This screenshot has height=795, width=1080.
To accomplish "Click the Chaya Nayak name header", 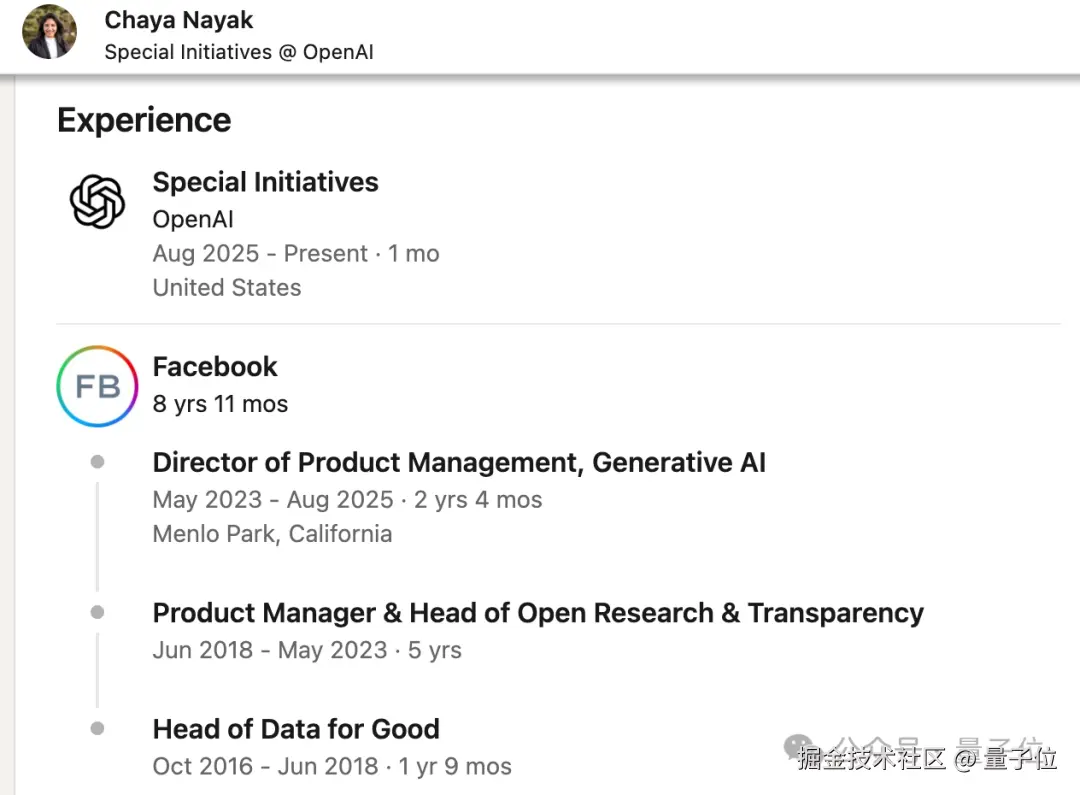I will click(179, 20).
